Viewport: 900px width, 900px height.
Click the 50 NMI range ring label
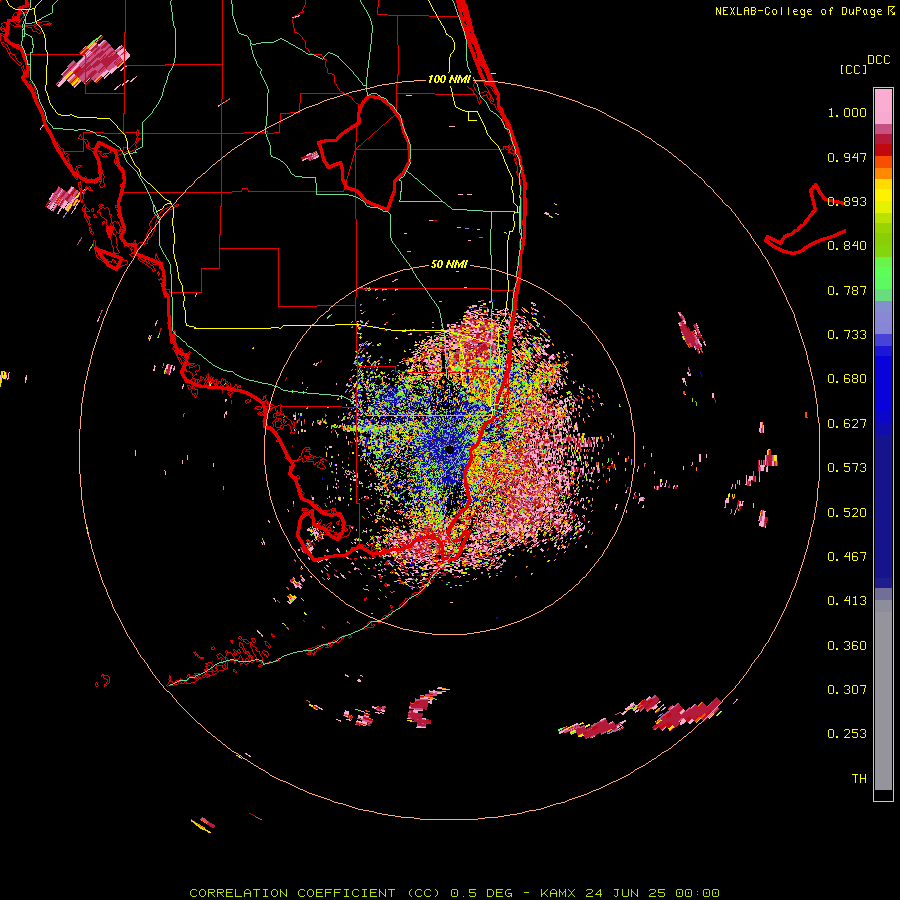(449, 264)
